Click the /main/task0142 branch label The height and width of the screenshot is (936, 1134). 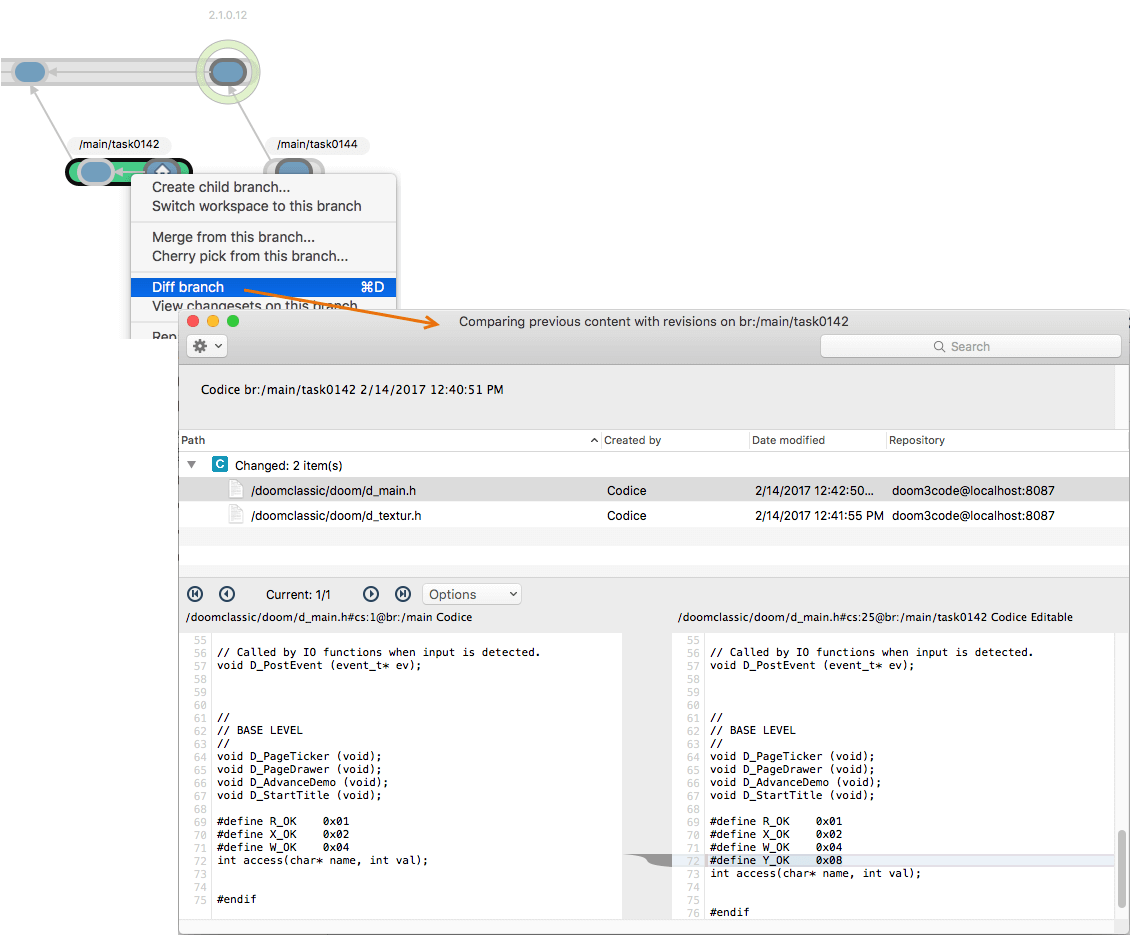[119, 144]
